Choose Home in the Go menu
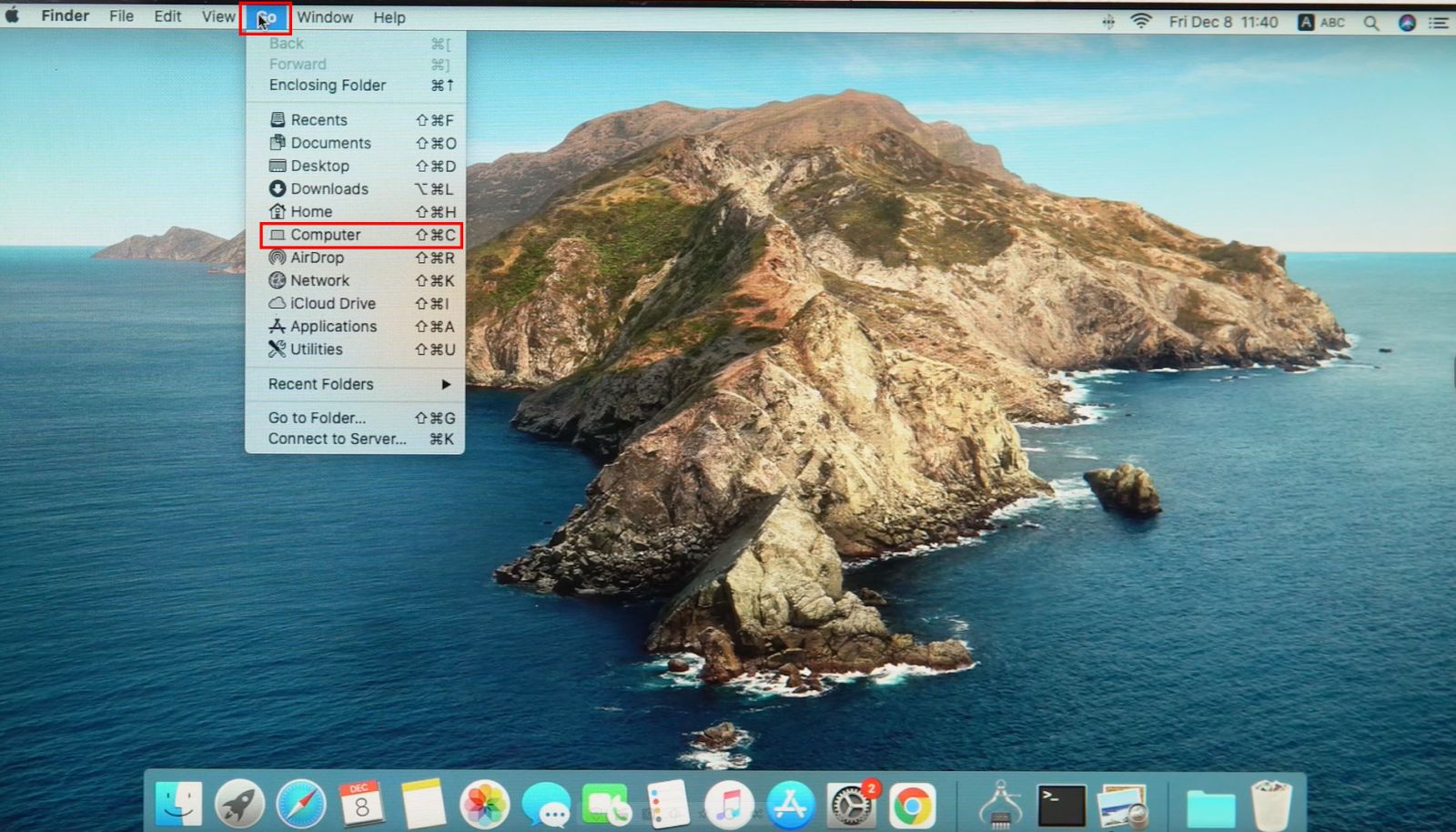 point(355,211)
